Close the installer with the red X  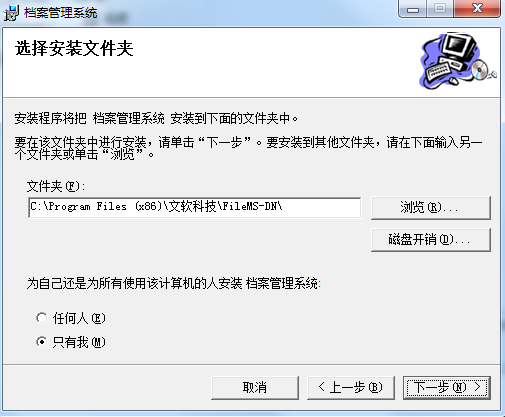click(477, 9)
